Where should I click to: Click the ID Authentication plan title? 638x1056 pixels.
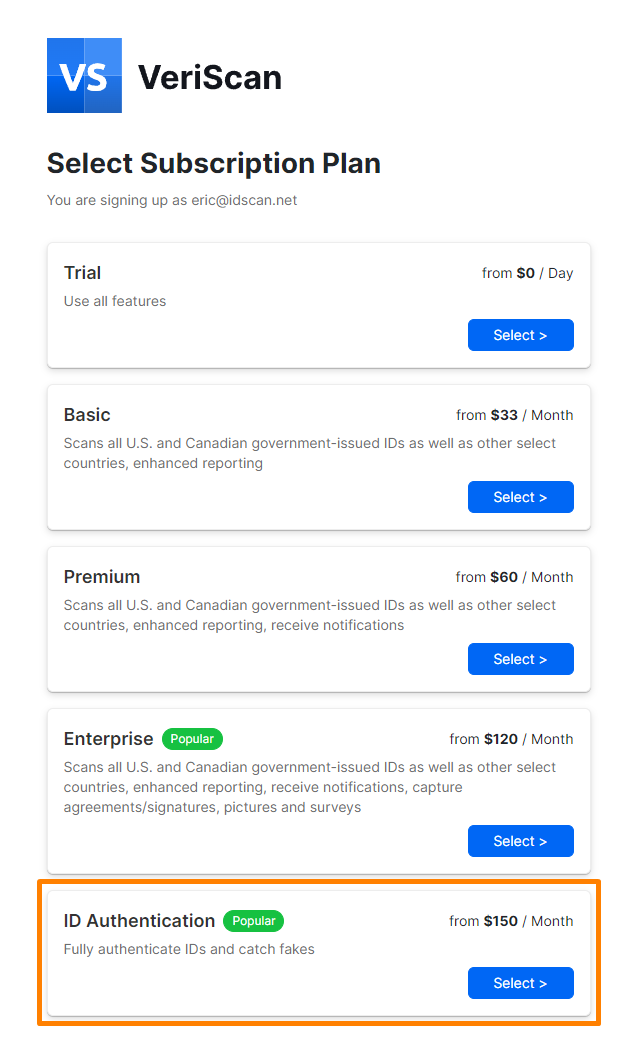click(139, 921)
